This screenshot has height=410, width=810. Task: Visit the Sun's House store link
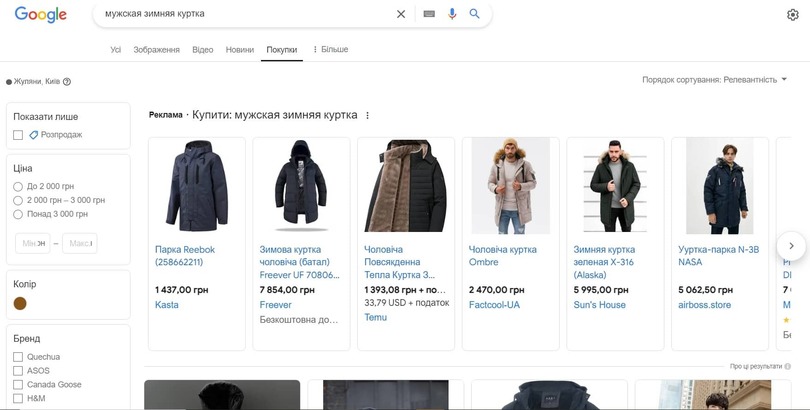599,305
